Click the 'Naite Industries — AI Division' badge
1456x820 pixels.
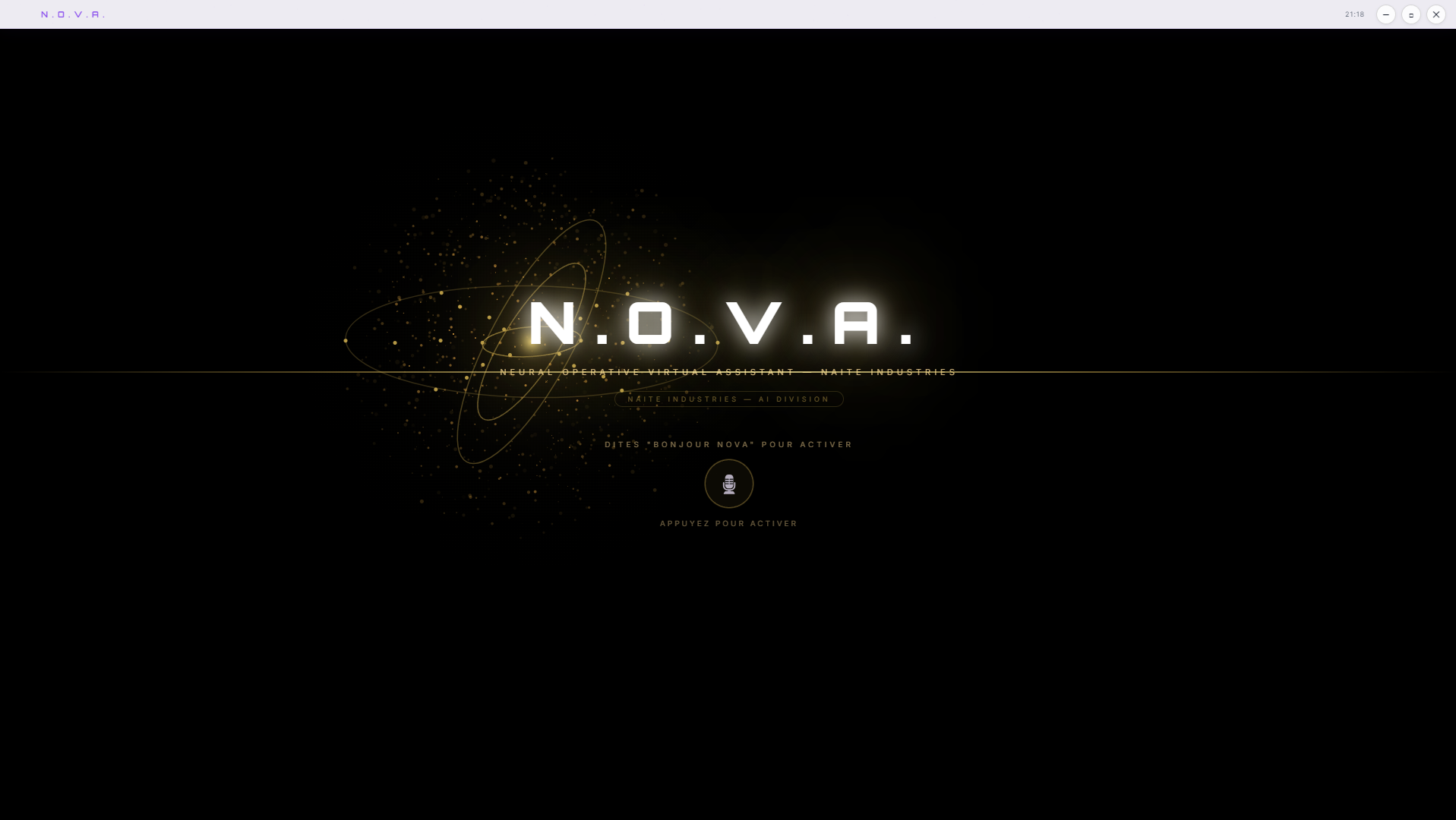pos(728,399)
